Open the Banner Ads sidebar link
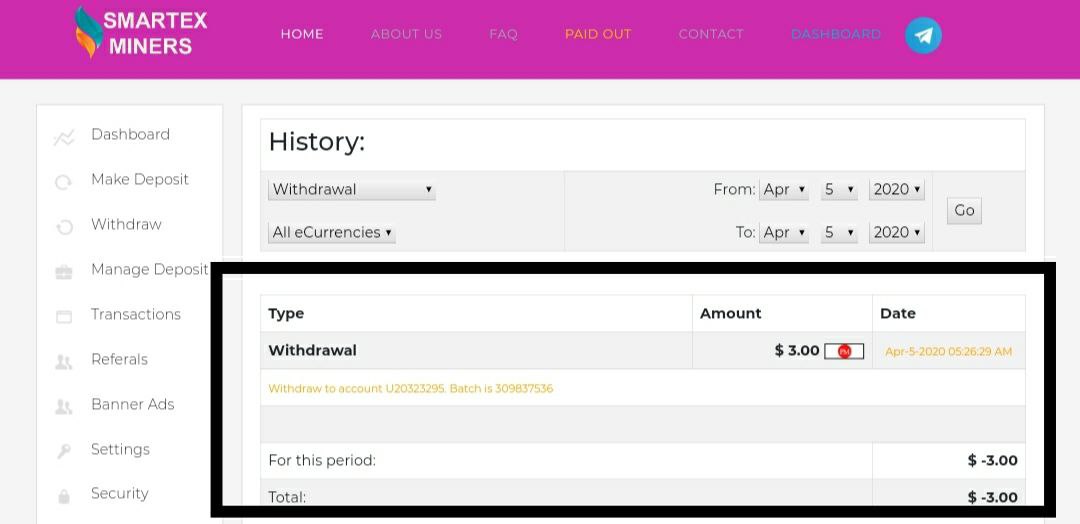The image size is (1080, 524). point(132,404)
